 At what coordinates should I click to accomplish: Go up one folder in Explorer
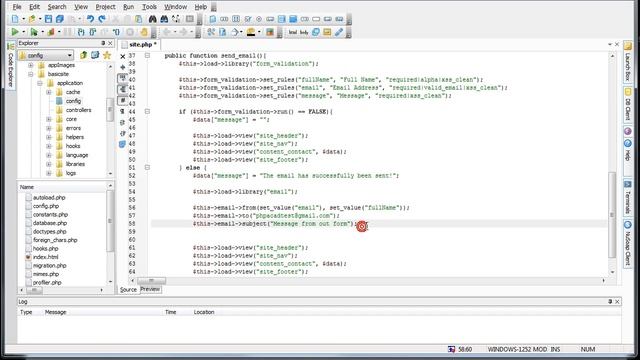point(84,55)
